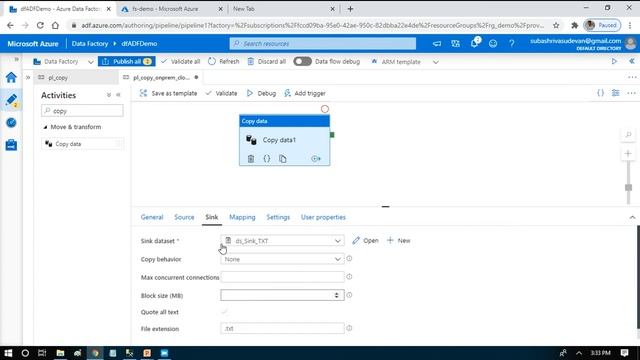Screen dimensions: 640x360
Task: Click Debug pipeline button
Action: pos(261,93)
